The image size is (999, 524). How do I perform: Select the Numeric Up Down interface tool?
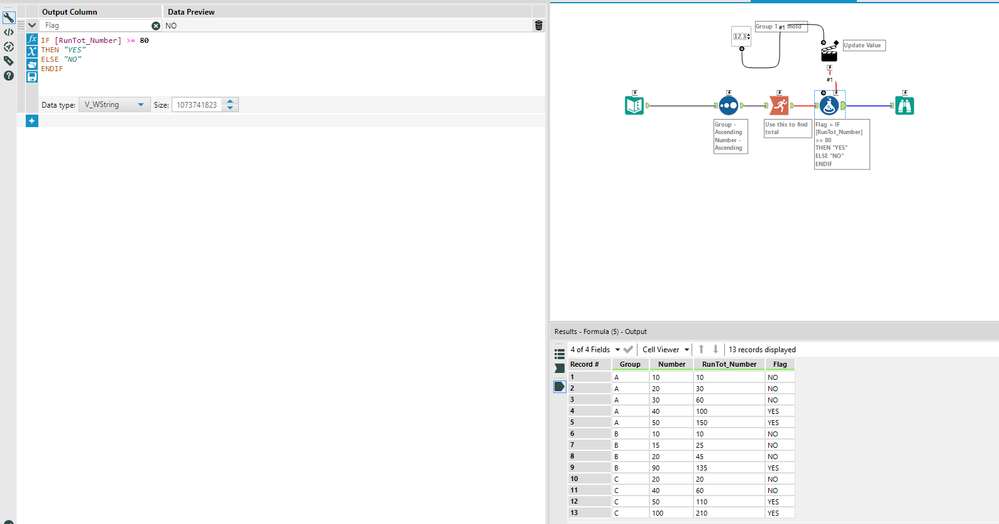coord(741,36)
